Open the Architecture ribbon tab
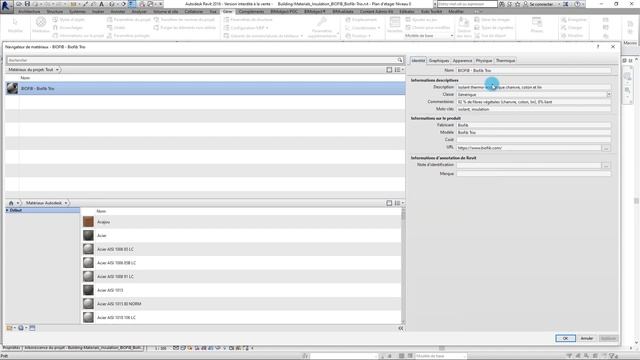640x360 pixels. click(x=29, y=11)
